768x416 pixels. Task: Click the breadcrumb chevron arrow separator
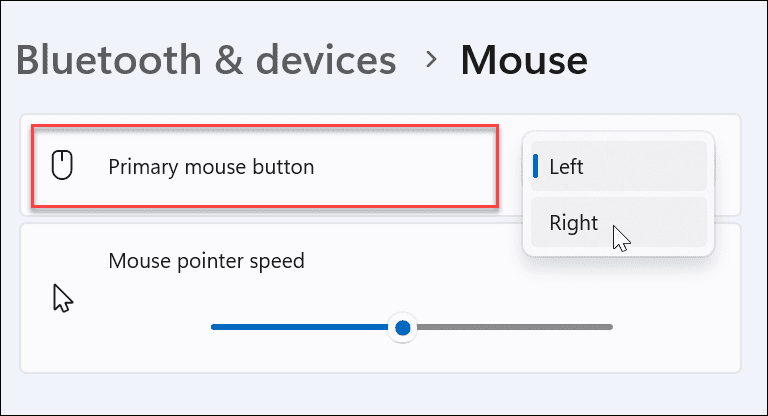431,60
